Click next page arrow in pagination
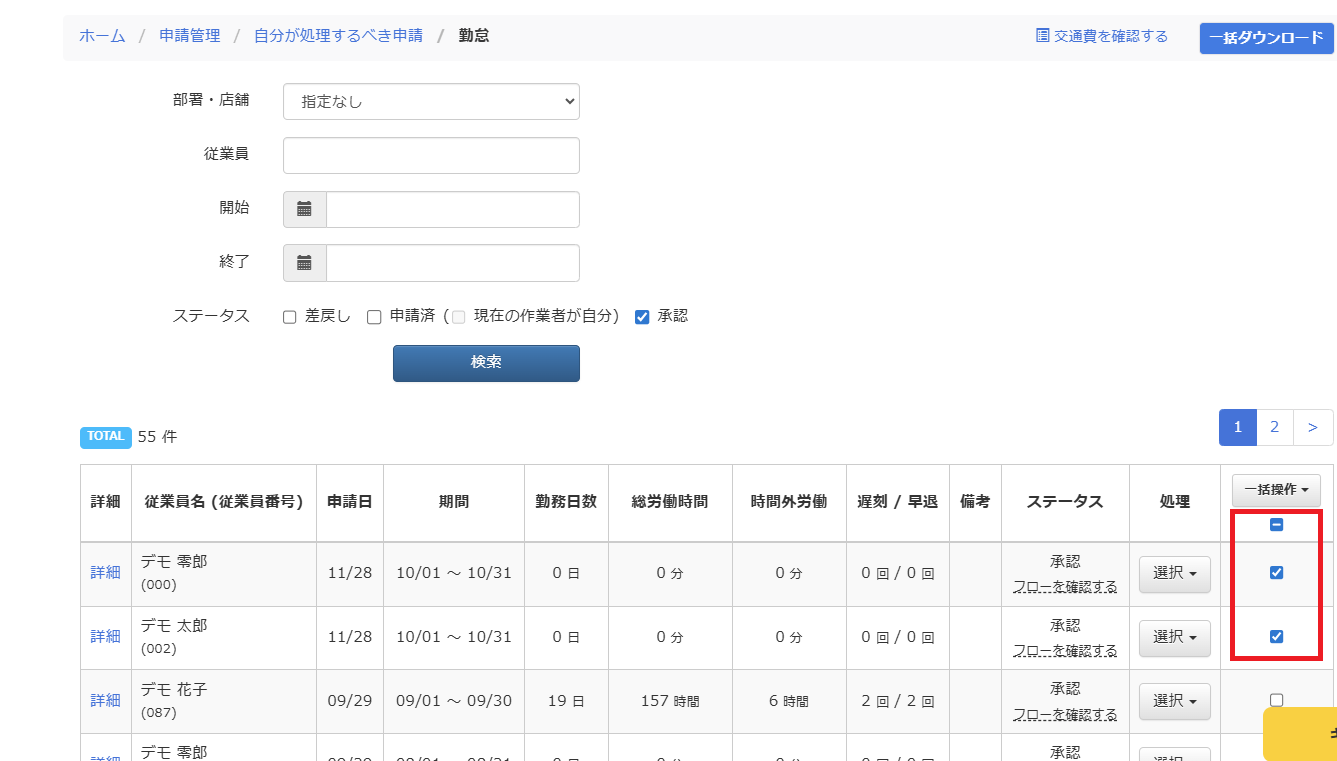Viewport: 1337px width, 761px height. click(1313, 427)
